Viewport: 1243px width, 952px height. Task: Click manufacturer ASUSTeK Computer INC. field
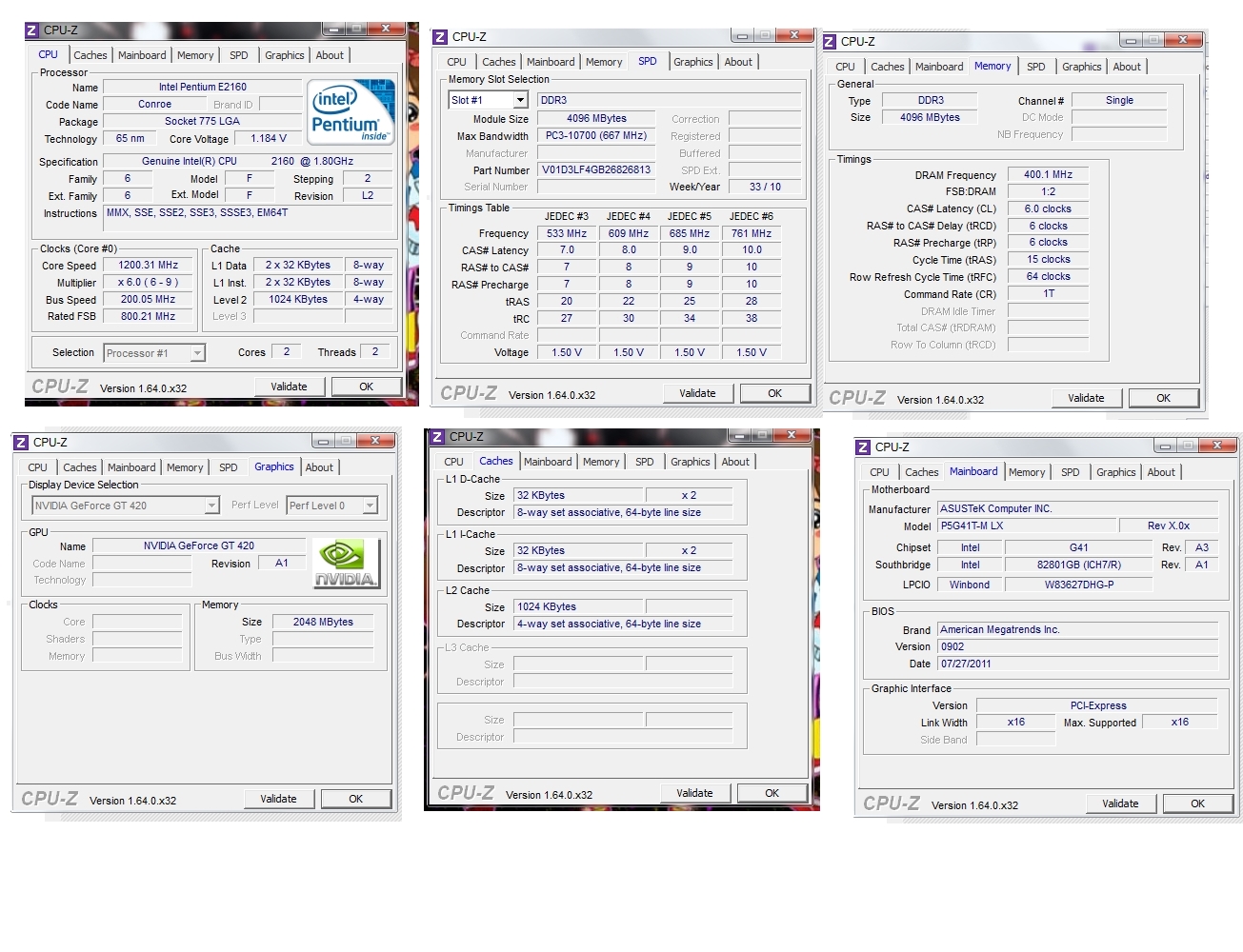coord(1078,509)
